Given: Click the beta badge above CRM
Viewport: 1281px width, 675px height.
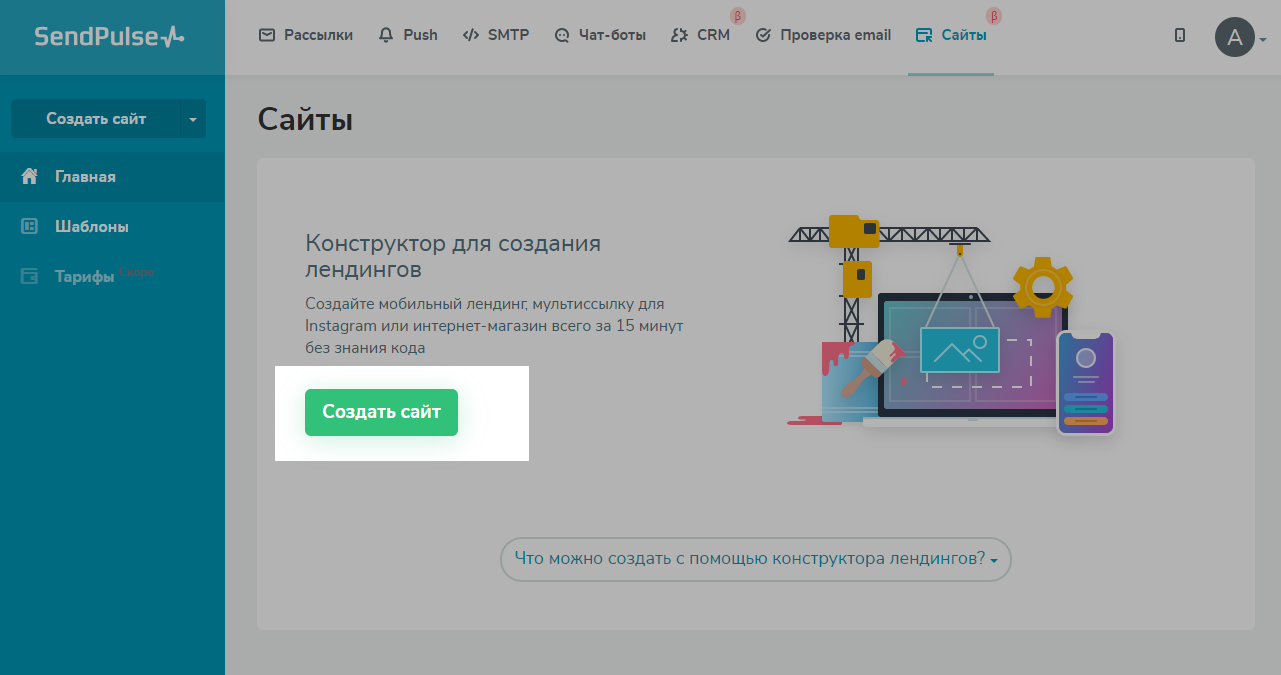Looking at the screenshot, I should (738, 16).
